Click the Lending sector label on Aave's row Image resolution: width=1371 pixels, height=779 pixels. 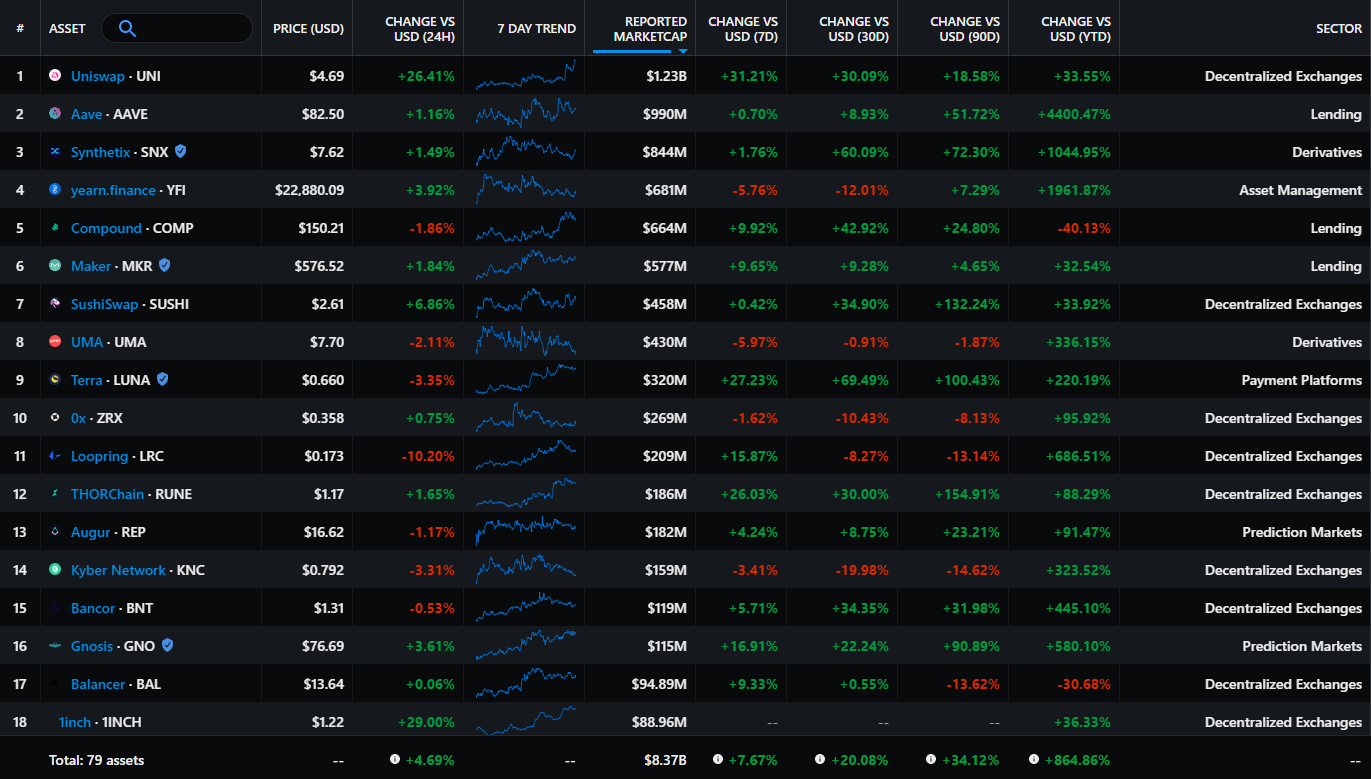[x=1337, y=113]
